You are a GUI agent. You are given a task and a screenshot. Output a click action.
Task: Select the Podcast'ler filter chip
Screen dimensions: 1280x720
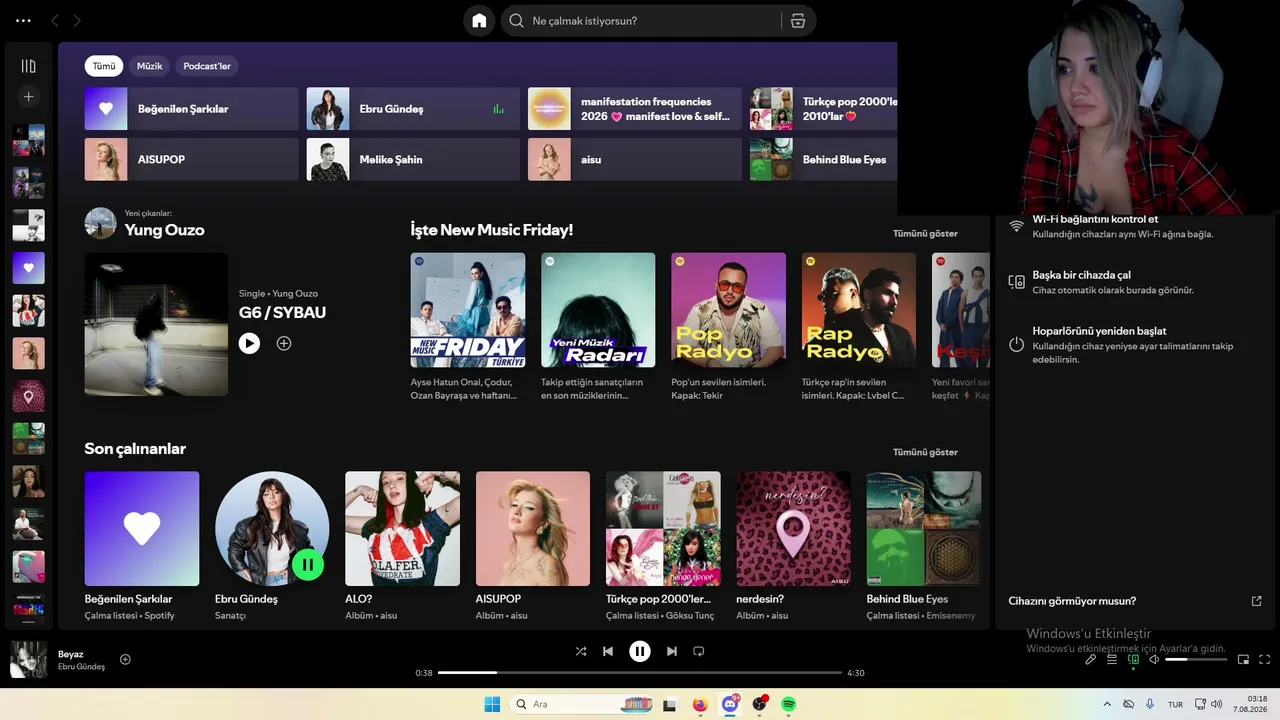coord(207,66)
